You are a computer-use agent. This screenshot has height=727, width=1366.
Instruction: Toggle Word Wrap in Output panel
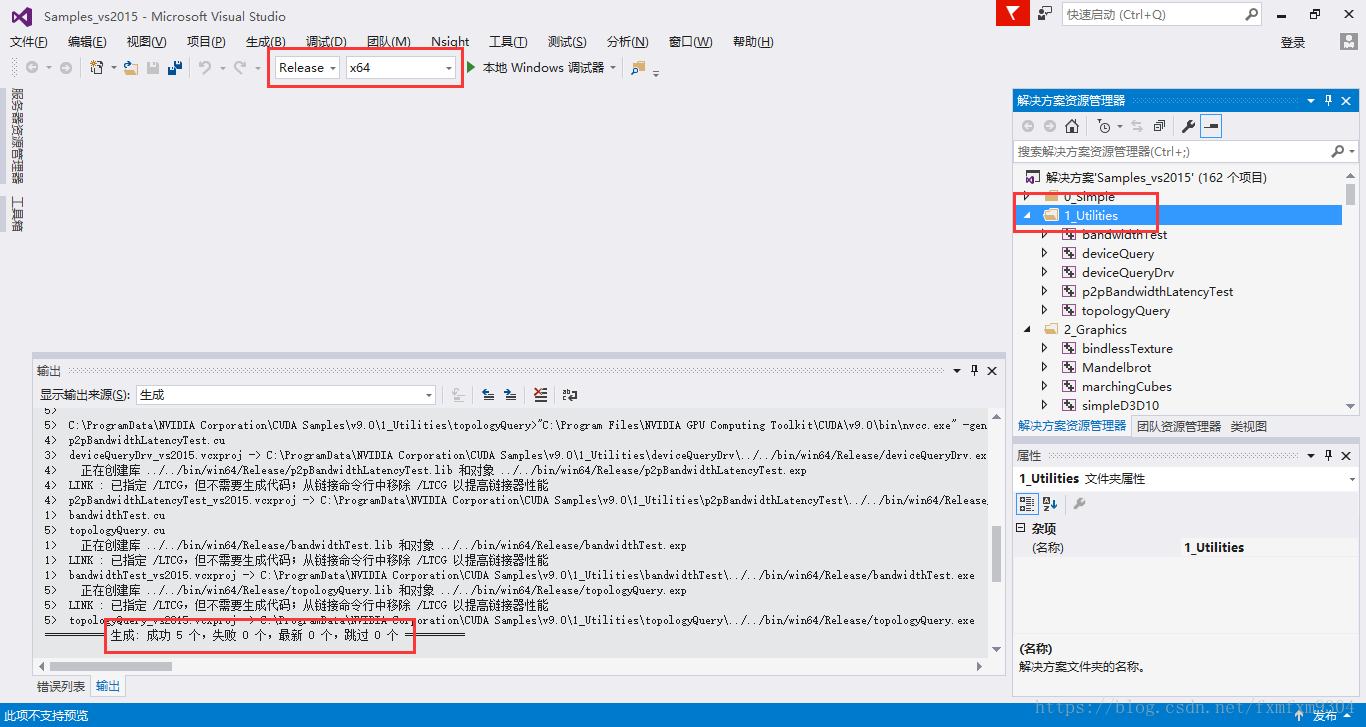(x=570, y=395)
